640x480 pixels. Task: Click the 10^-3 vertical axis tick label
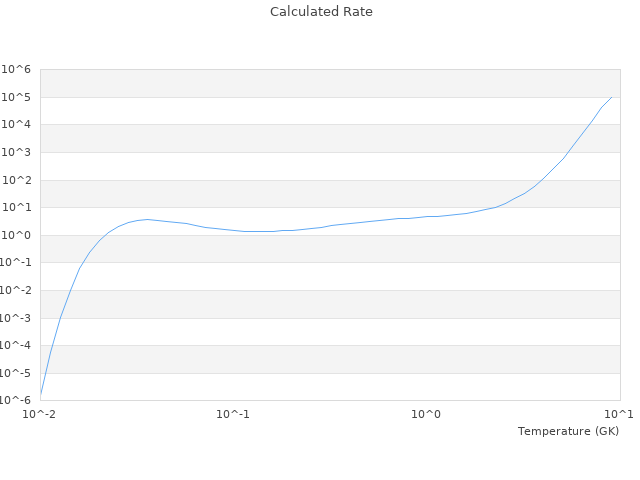pos(14,319)
